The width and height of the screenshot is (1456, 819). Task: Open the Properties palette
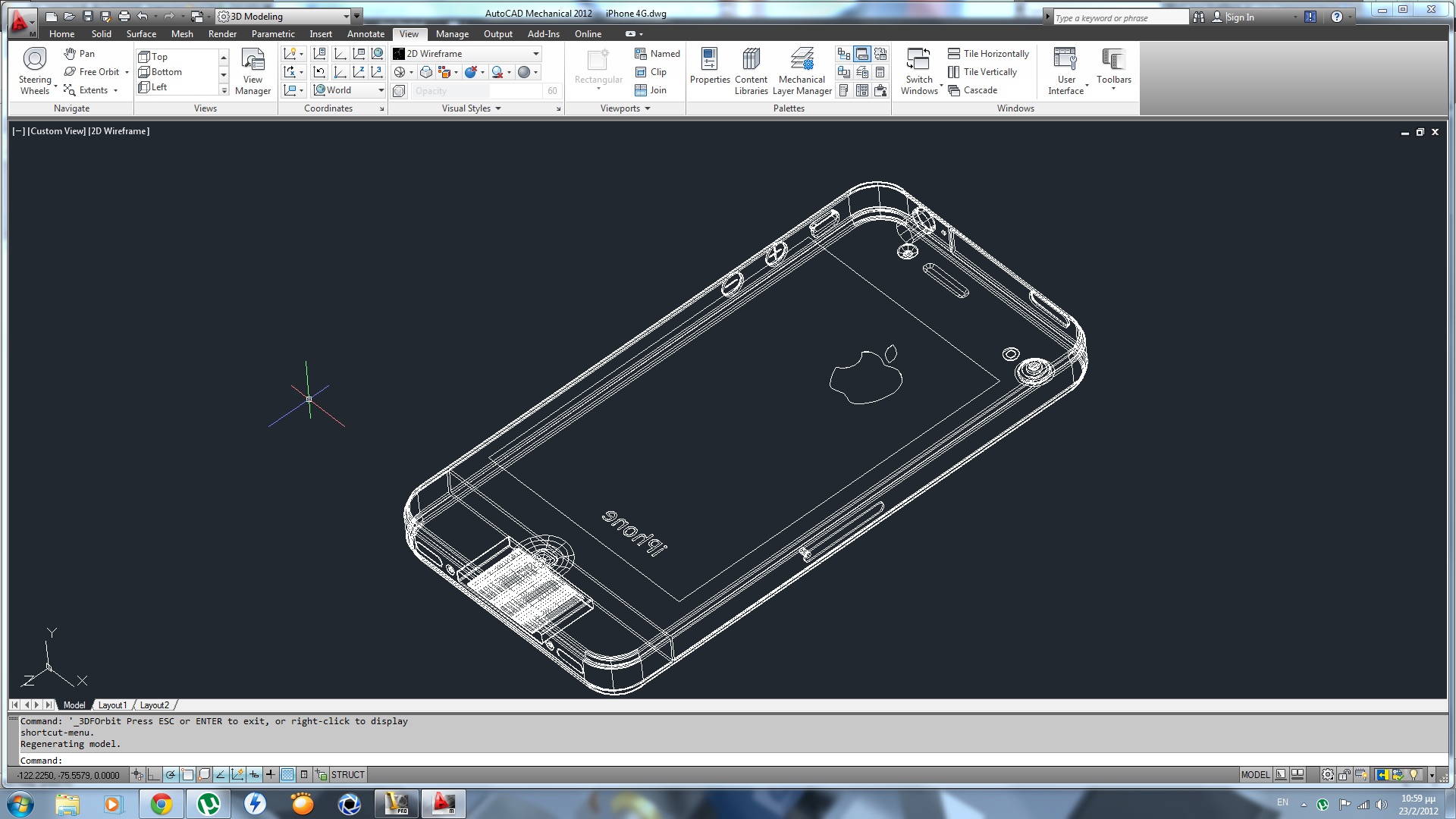(x=710, y=66)
